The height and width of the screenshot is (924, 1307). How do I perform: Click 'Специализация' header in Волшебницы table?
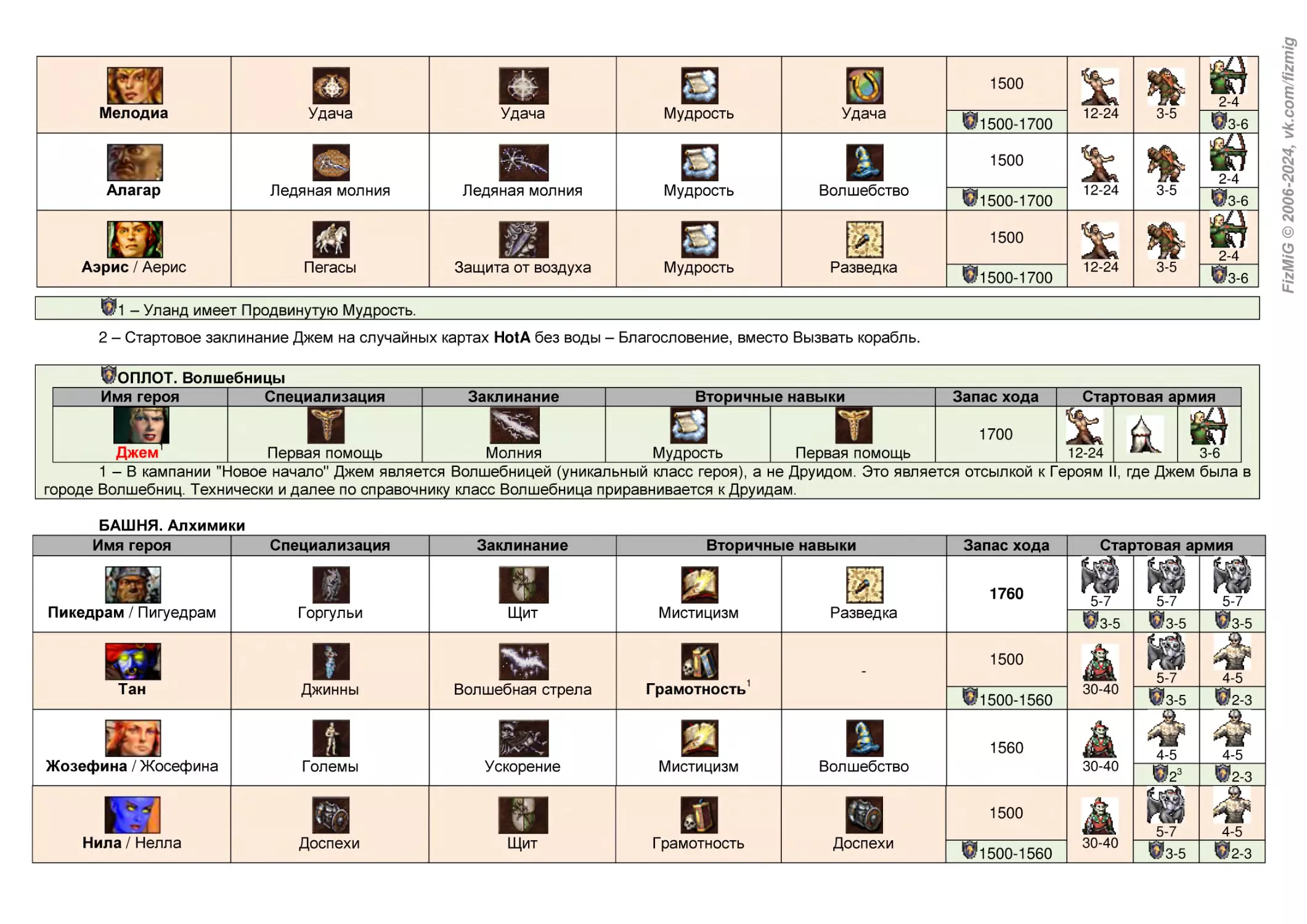[325, 397]
